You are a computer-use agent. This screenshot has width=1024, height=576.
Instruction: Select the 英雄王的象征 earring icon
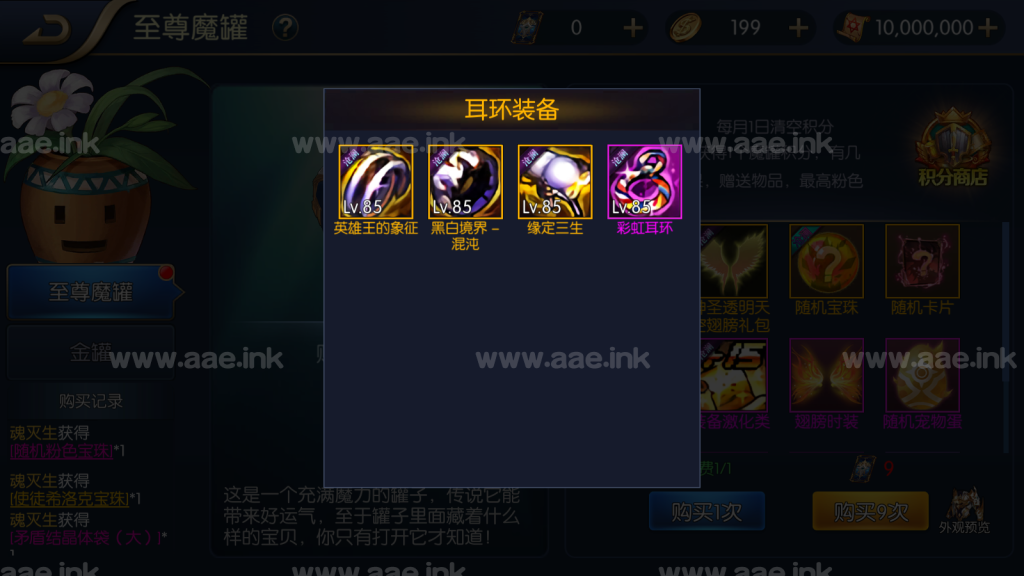pos(376,182)
